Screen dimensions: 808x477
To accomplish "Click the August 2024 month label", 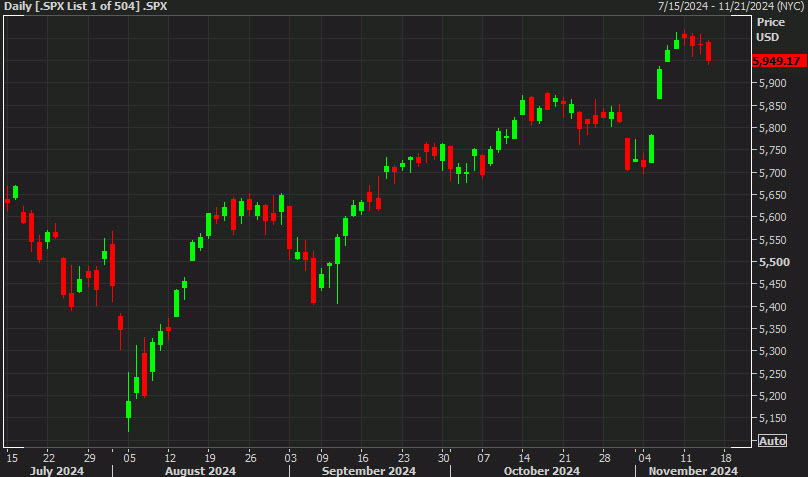I will [x=200, y=471].
